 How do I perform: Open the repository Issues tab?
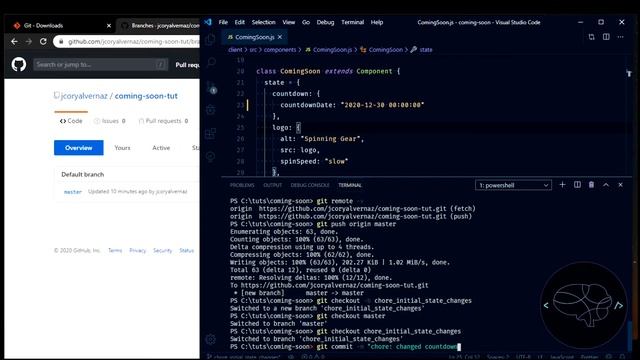(x=109, y=121)
